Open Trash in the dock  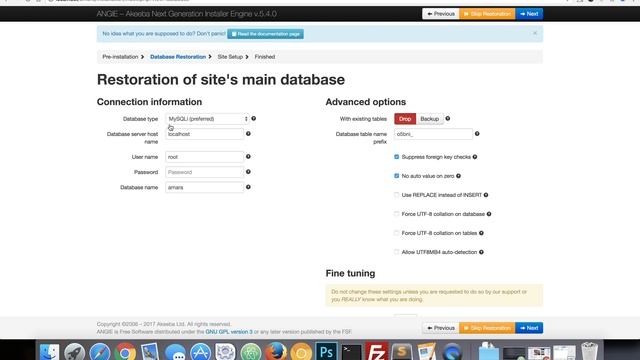(x=589, y=351)
